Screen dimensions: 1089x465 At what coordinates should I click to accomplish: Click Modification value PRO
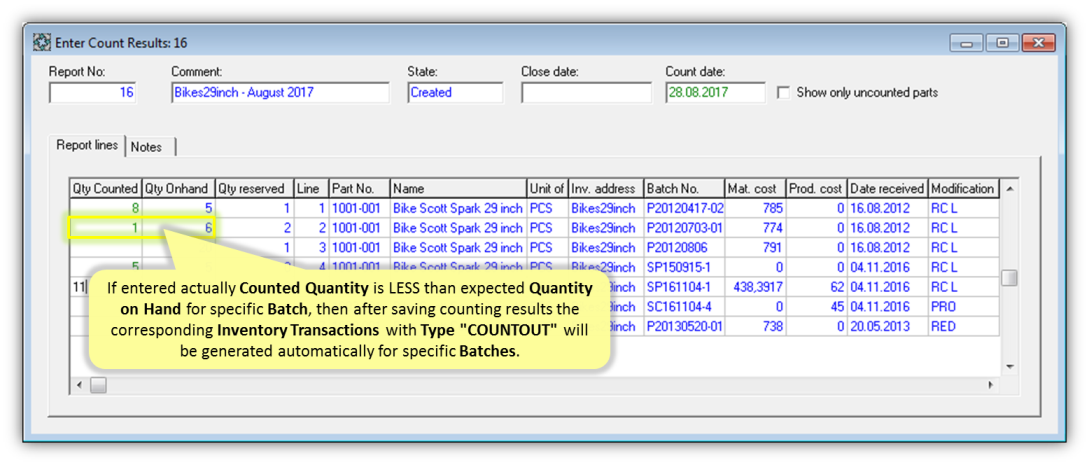[963, 306]
